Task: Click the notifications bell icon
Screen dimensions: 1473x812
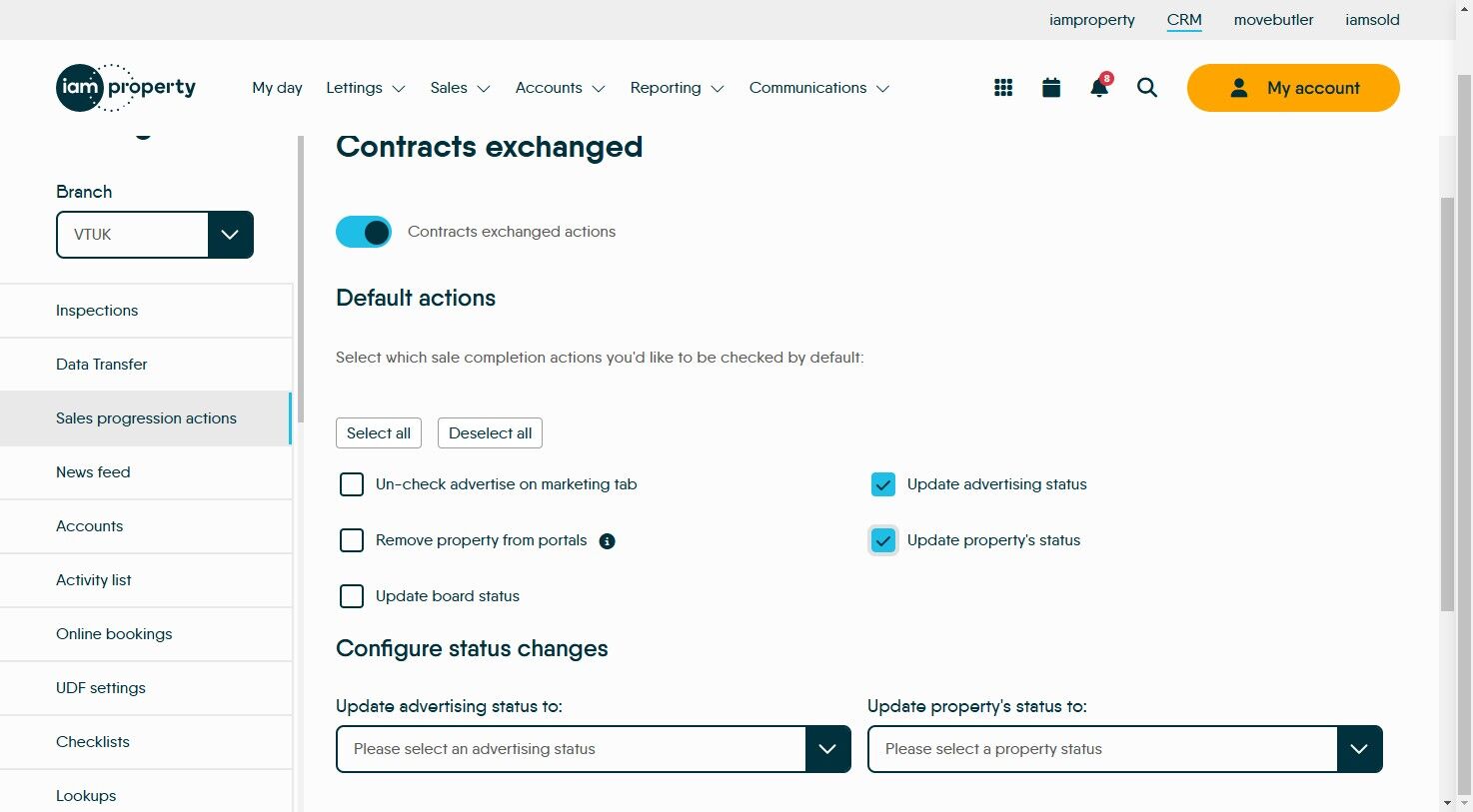Action: (x=1099, y=88)
